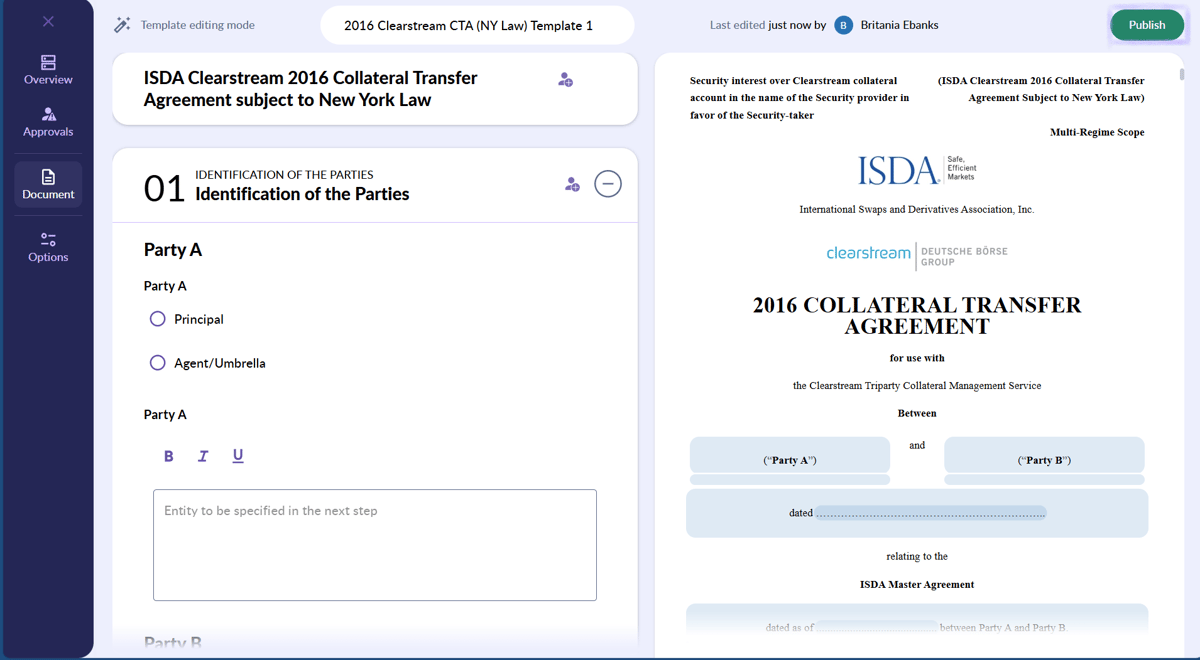Go to the Approvals sidebar section

pyautogui.click(x=48, y=122)
